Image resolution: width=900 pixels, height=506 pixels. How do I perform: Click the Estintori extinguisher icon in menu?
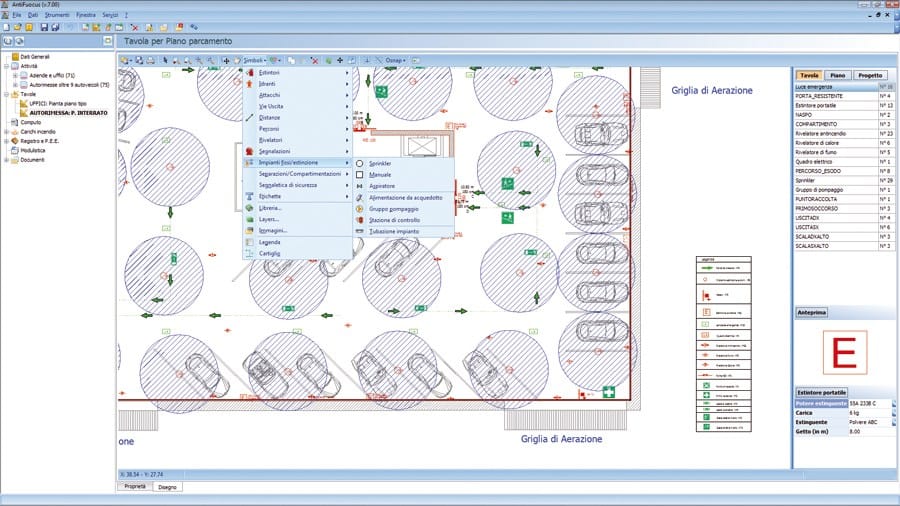coord(250,73)
